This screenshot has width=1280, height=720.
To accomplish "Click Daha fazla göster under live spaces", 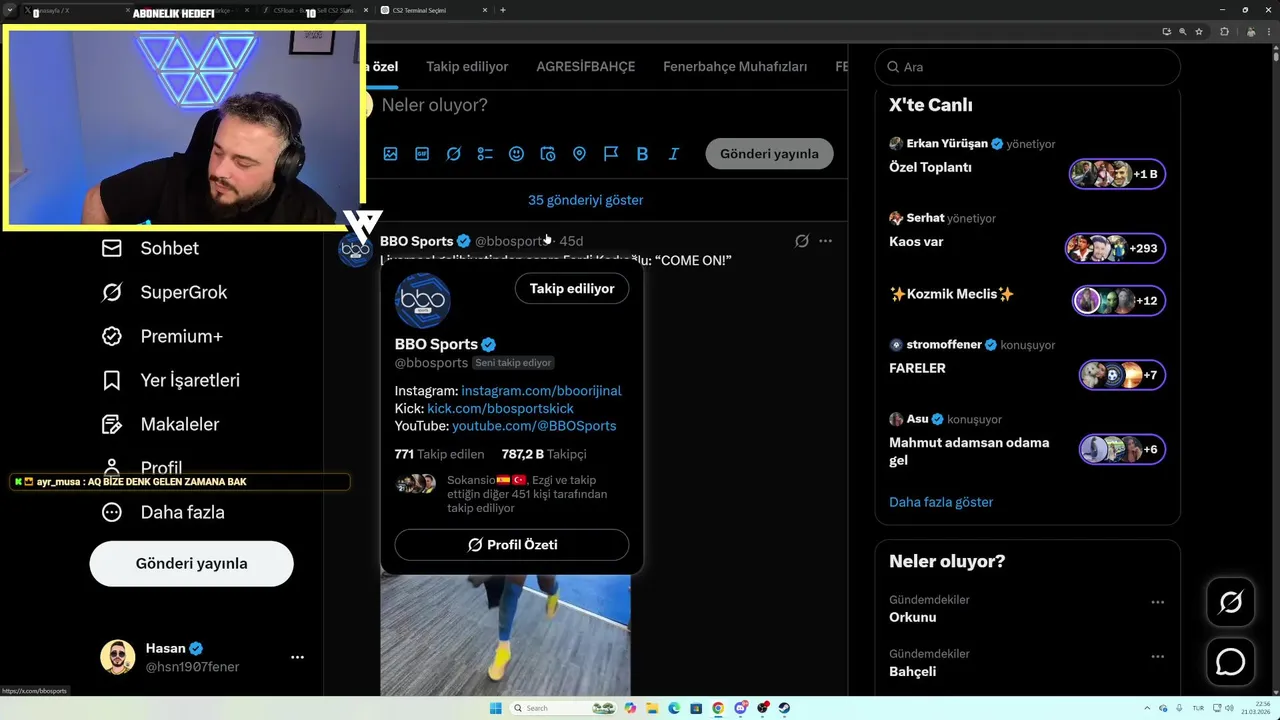I will click(941, 502).
